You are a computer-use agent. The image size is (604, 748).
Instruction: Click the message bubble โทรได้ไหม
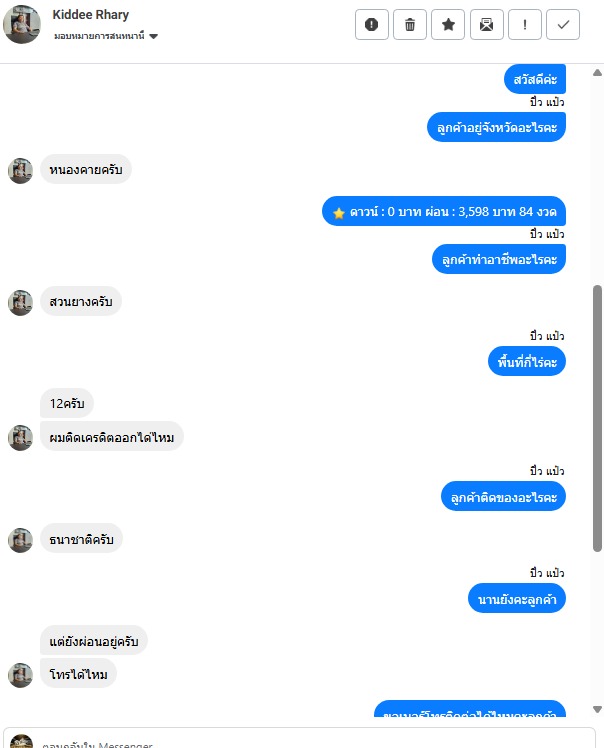pos(78,674)
